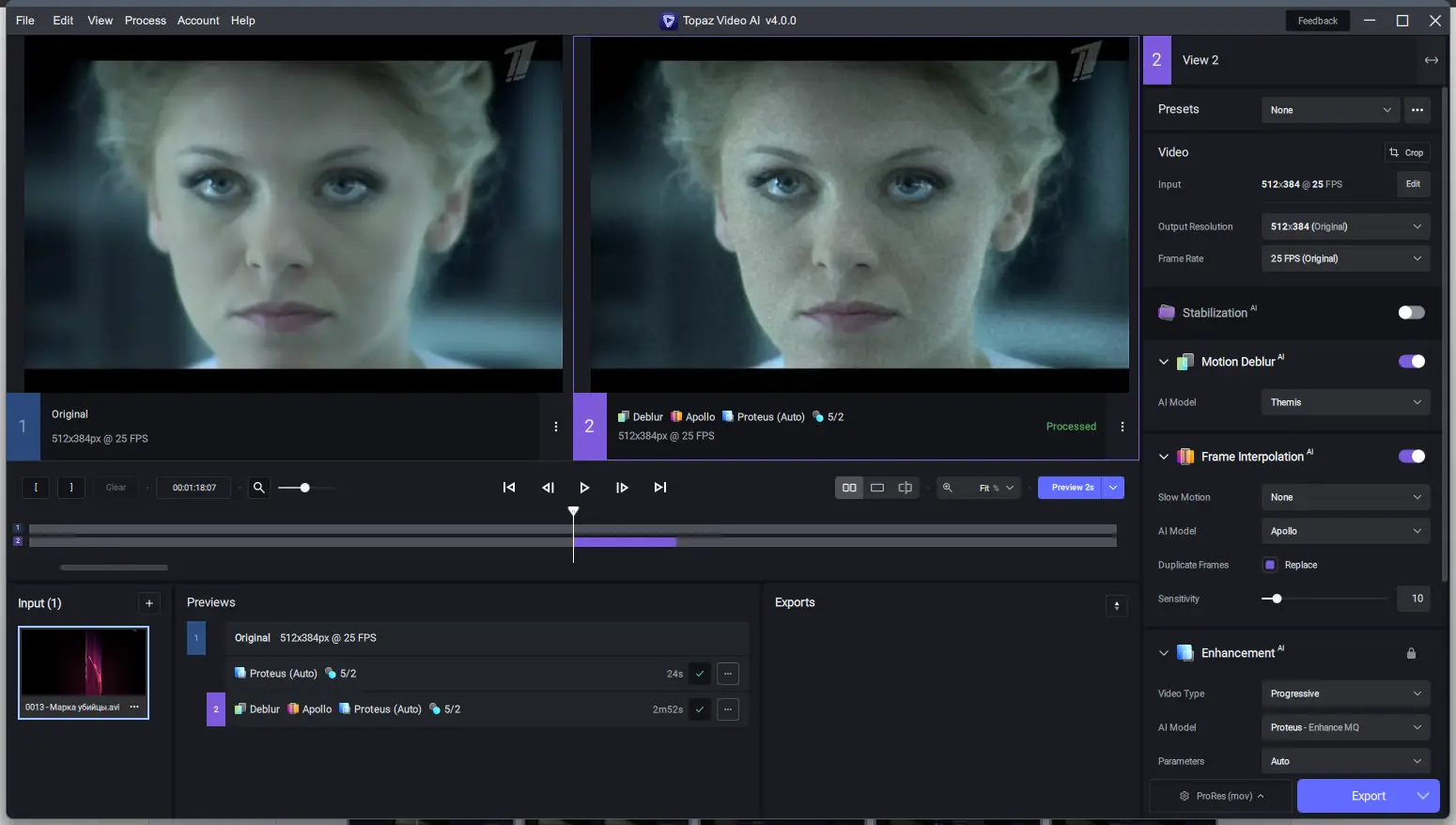
Task: Click the Crop button
Action: click(x=1407, y=152)
